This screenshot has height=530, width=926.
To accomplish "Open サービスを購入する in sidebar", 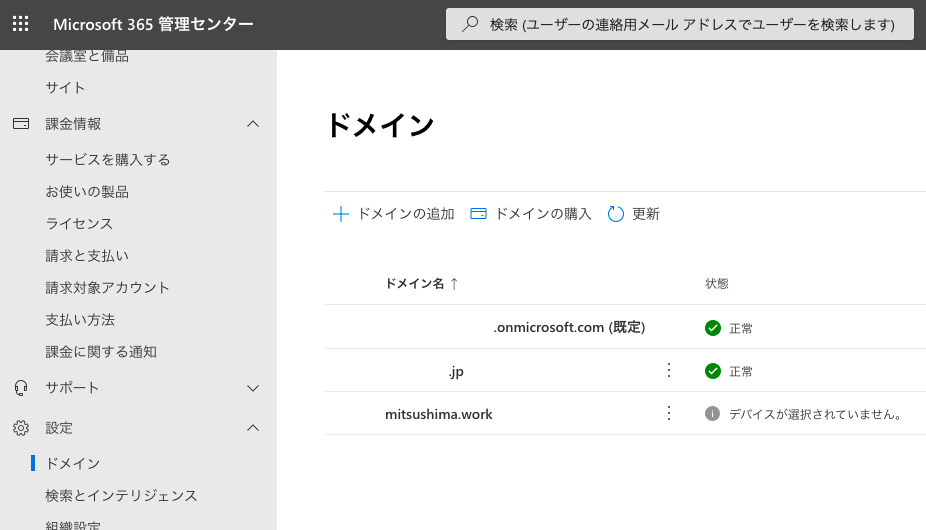I will (108, 160).
